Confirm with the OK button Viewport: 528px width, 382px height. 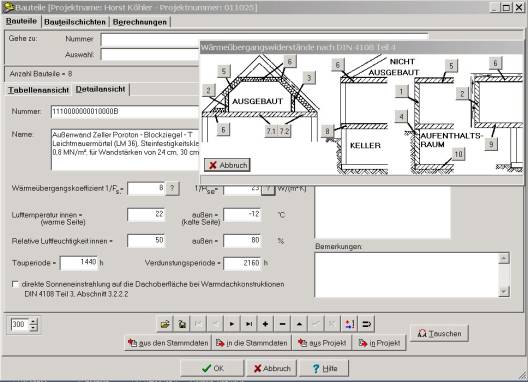212,368
